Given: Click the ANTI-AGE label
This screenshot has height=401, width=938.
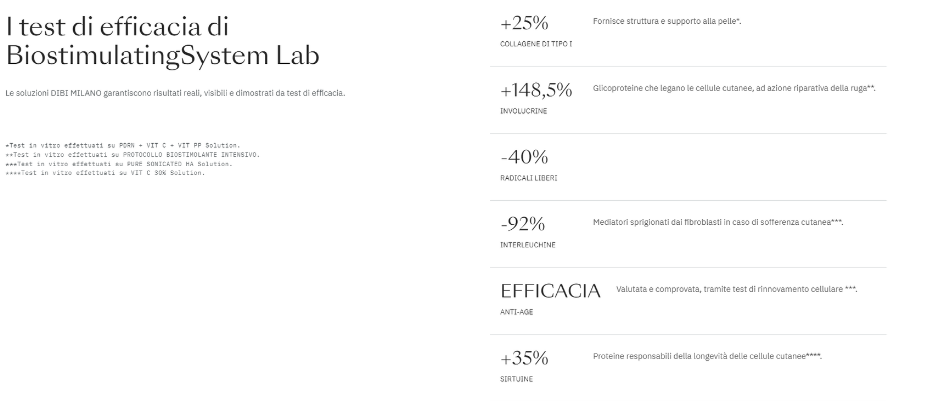Looking at the screenshot, I should click(517, 312).
